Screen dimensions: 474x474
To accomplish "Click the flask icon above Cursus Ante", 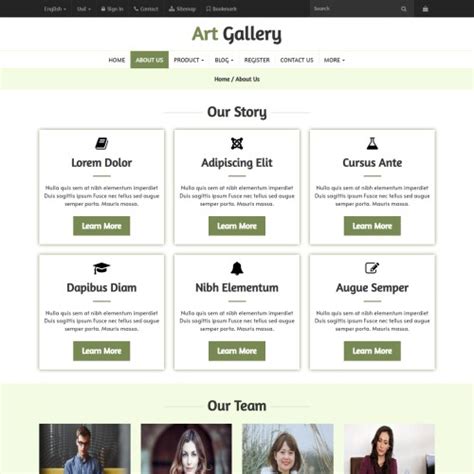I will (372, 144).
